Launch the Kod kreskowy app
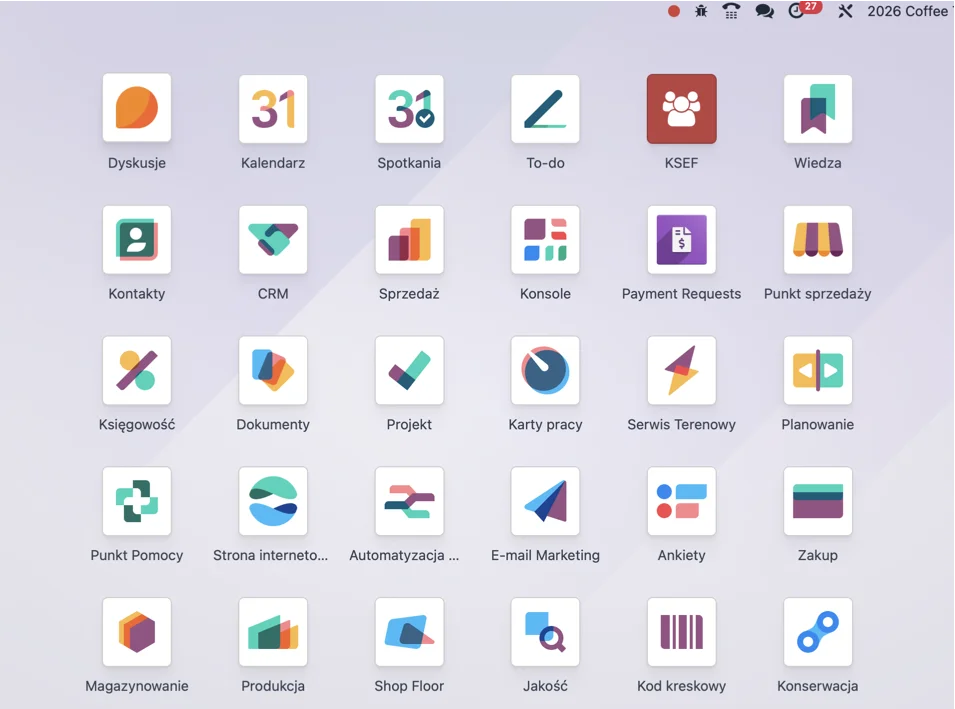This screenshot has width=955, height=709. (682, 632)
